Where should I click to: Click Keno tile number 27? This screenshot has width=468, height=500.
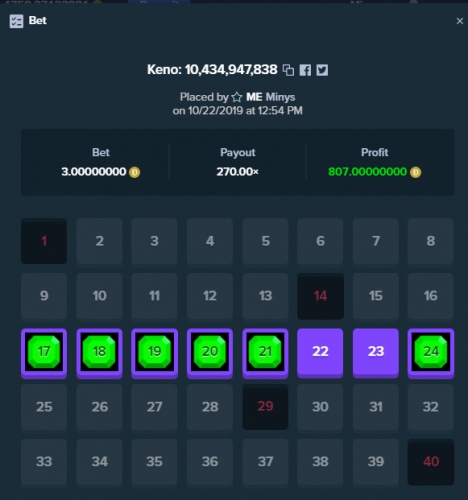pos(154,407)
